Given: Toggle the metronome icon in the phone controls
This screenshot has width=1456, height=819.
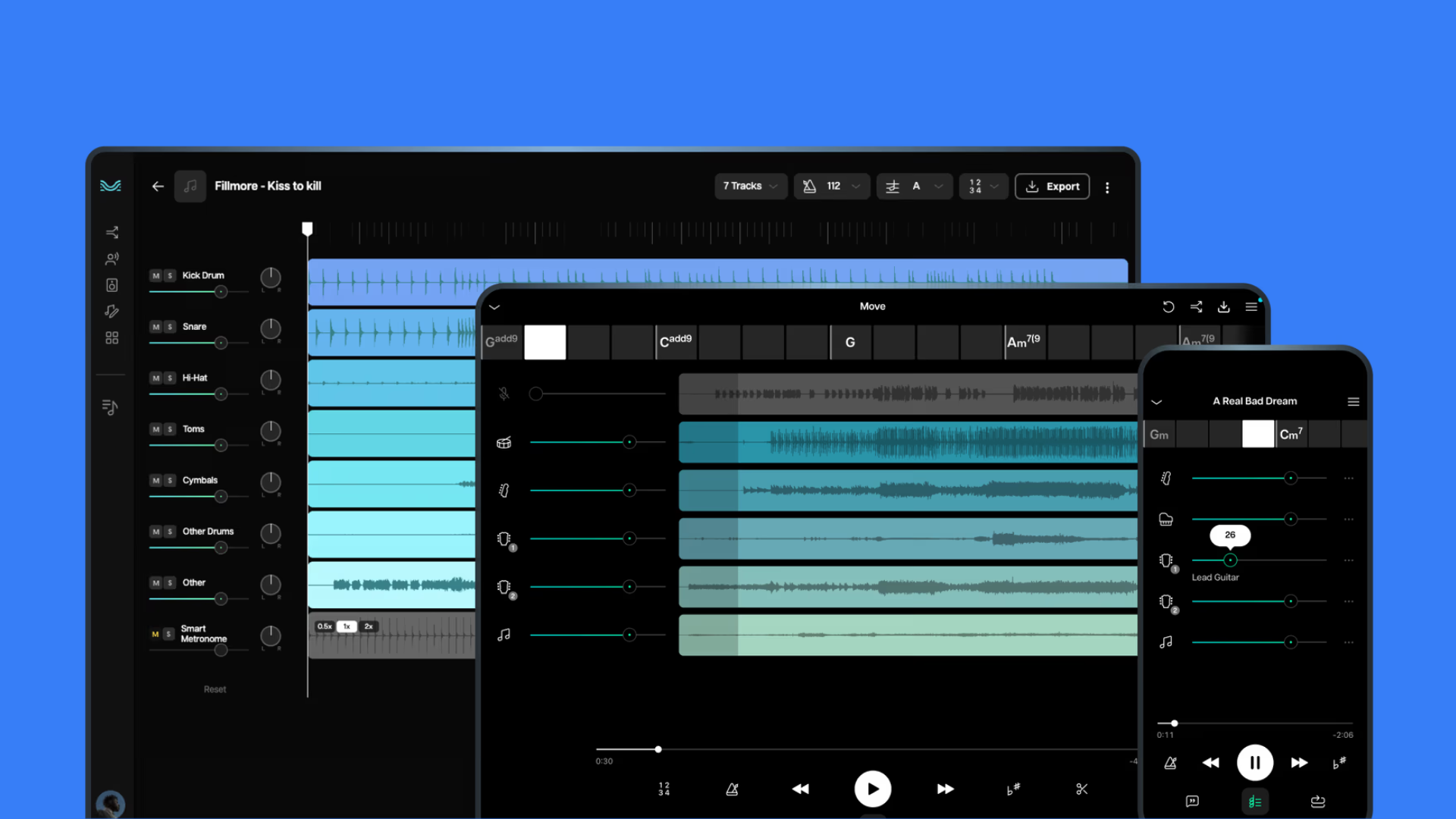Looking at the screenshot, I should tap(1170, 763).
